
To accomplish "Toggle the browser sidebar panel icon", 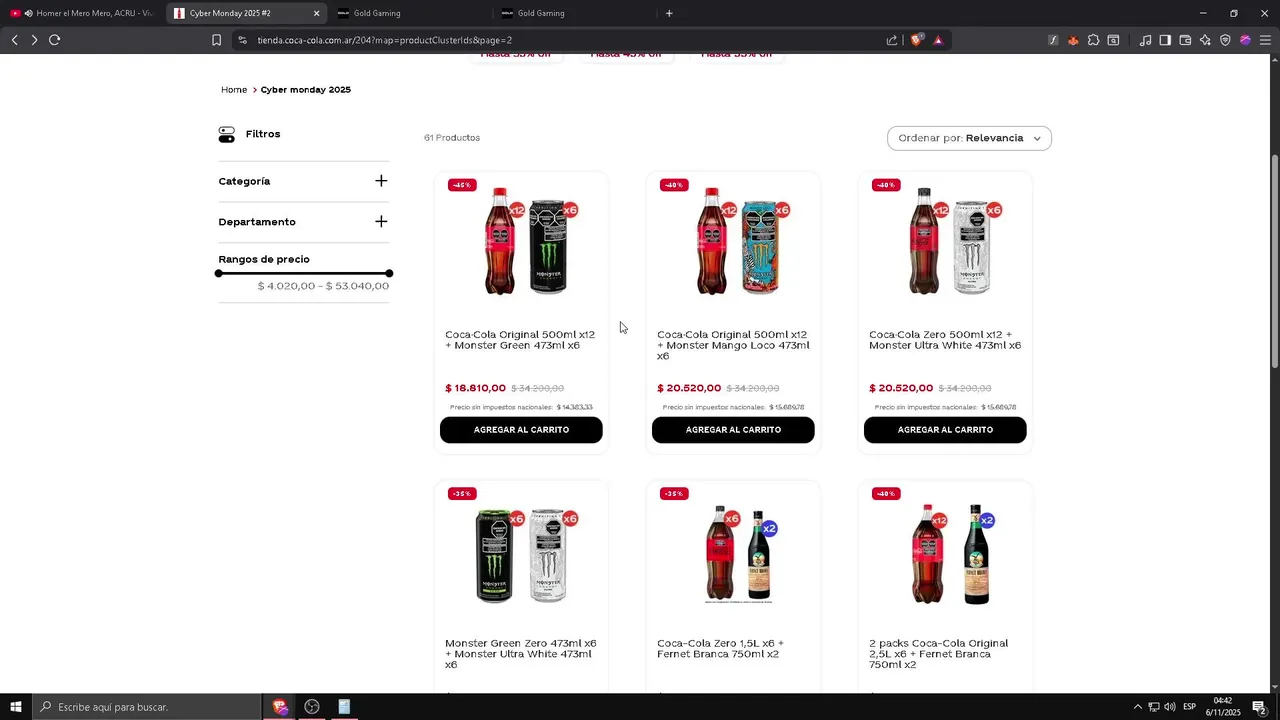I will pyautogui.click(x=1165, y=40).
